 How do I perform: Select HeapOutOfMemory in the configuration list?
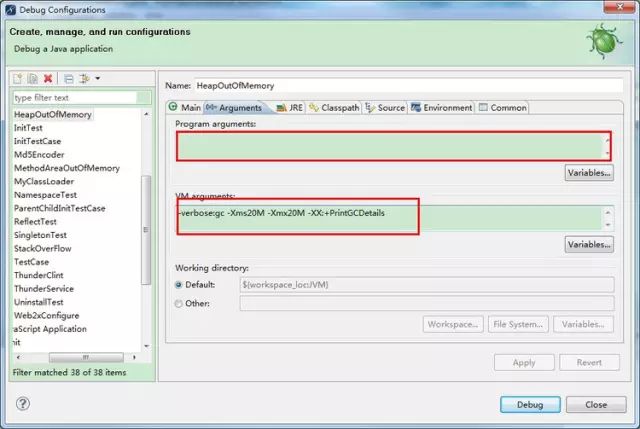pyautogui.click(x=53, y=115)
